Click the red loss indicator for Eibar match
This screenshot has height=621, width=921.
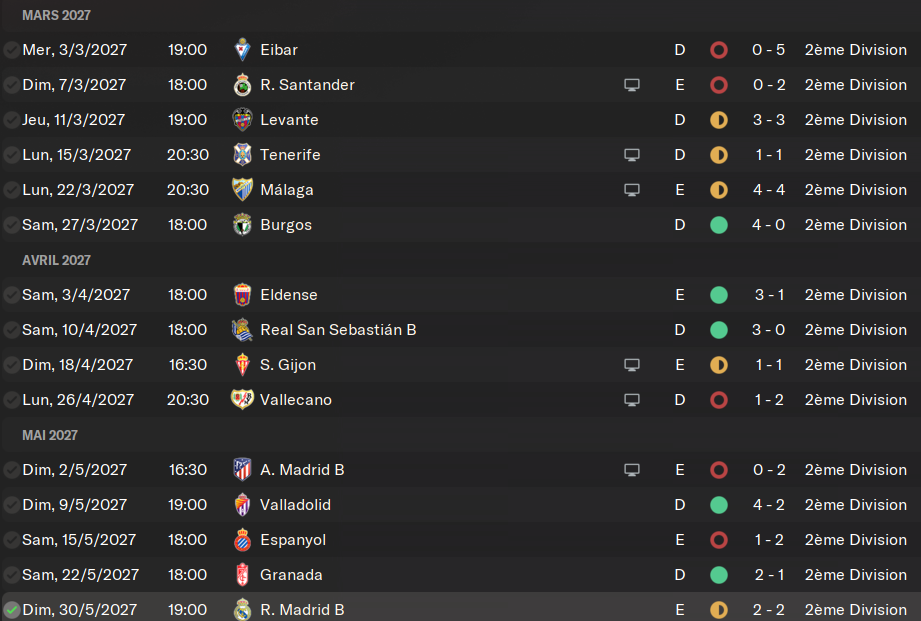pyautogui.click(x=719, y=50)
